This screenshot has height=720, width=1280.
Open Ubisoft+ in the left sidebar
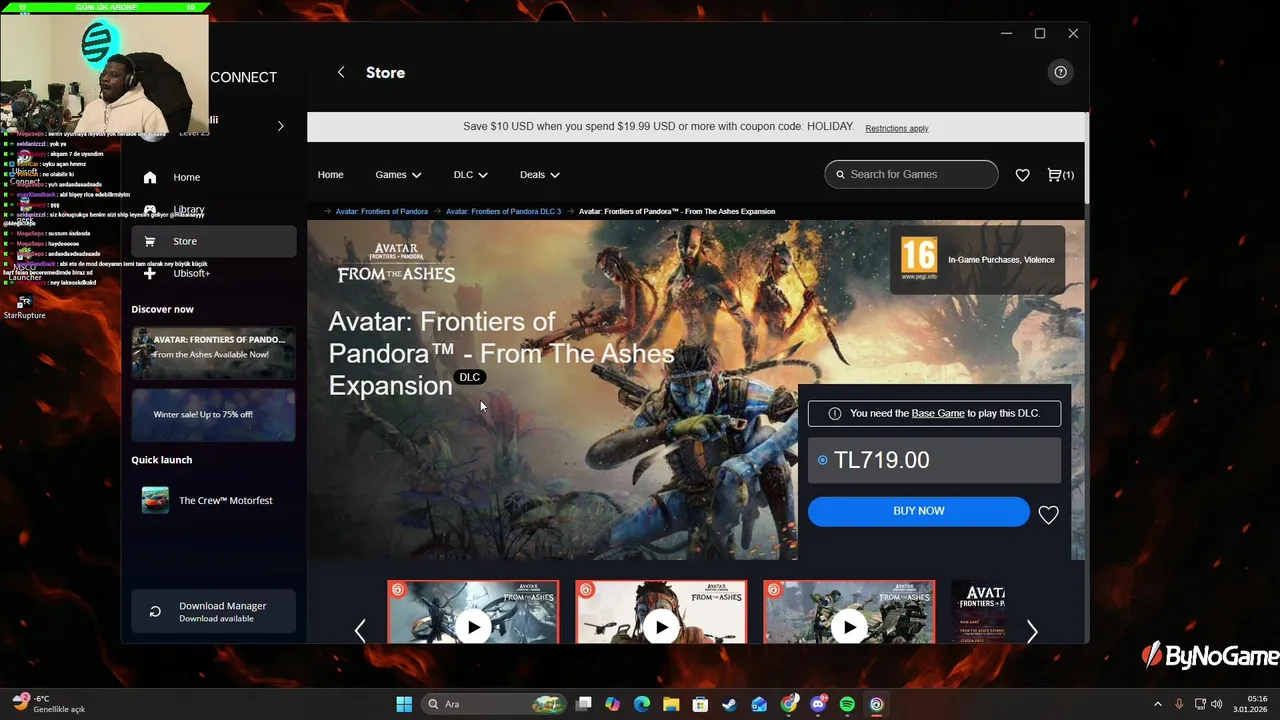tap(213, 273)
